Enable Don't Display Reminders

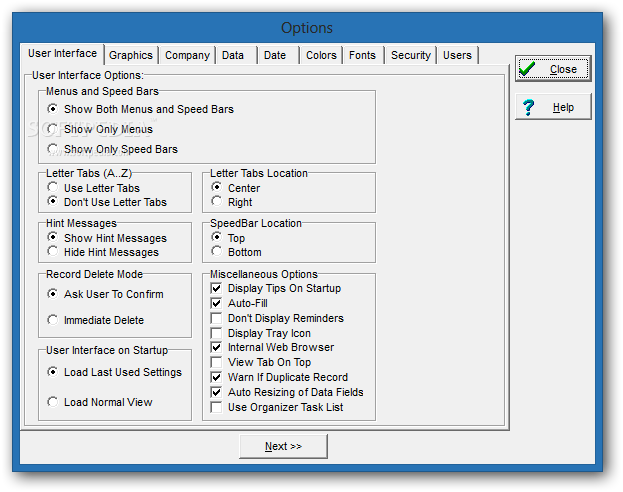pyautogui.click(x=217, y=318)
